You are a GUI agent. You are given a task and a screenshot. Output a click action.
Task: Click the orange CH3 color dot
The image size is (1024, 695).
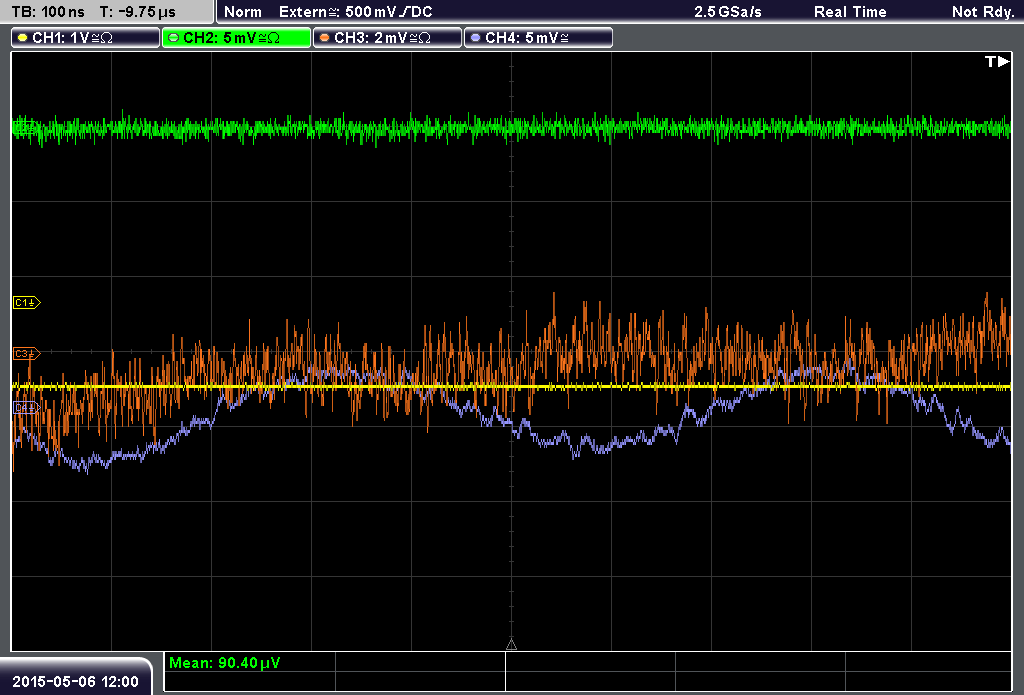click(x=324, y=38)
